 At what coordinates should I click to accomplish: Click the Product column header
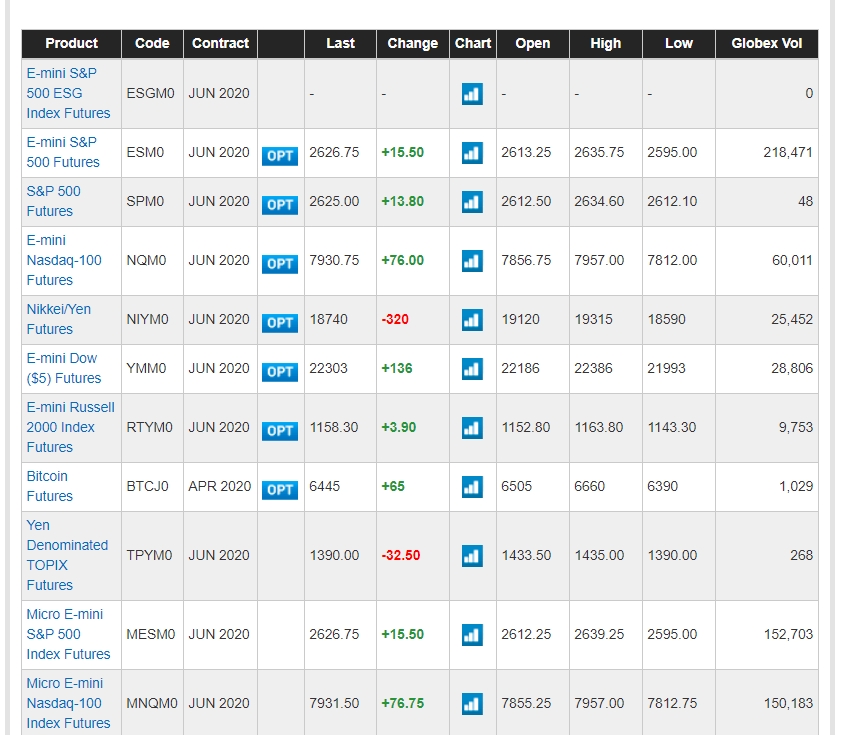coord(71,43)
